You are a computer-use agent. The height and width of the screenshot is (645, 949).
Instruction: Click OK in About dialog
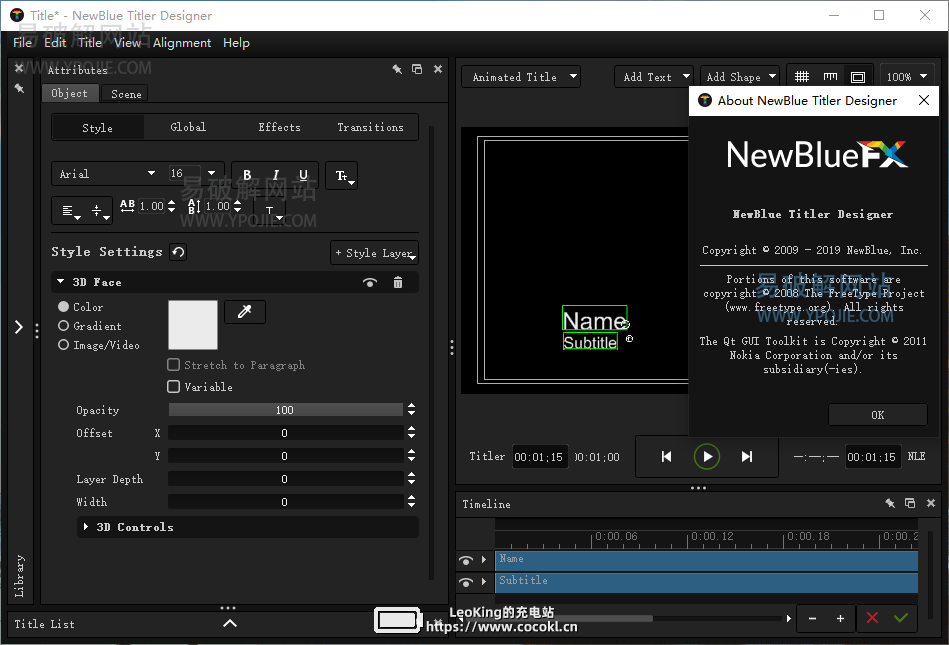tap(878, 415)
